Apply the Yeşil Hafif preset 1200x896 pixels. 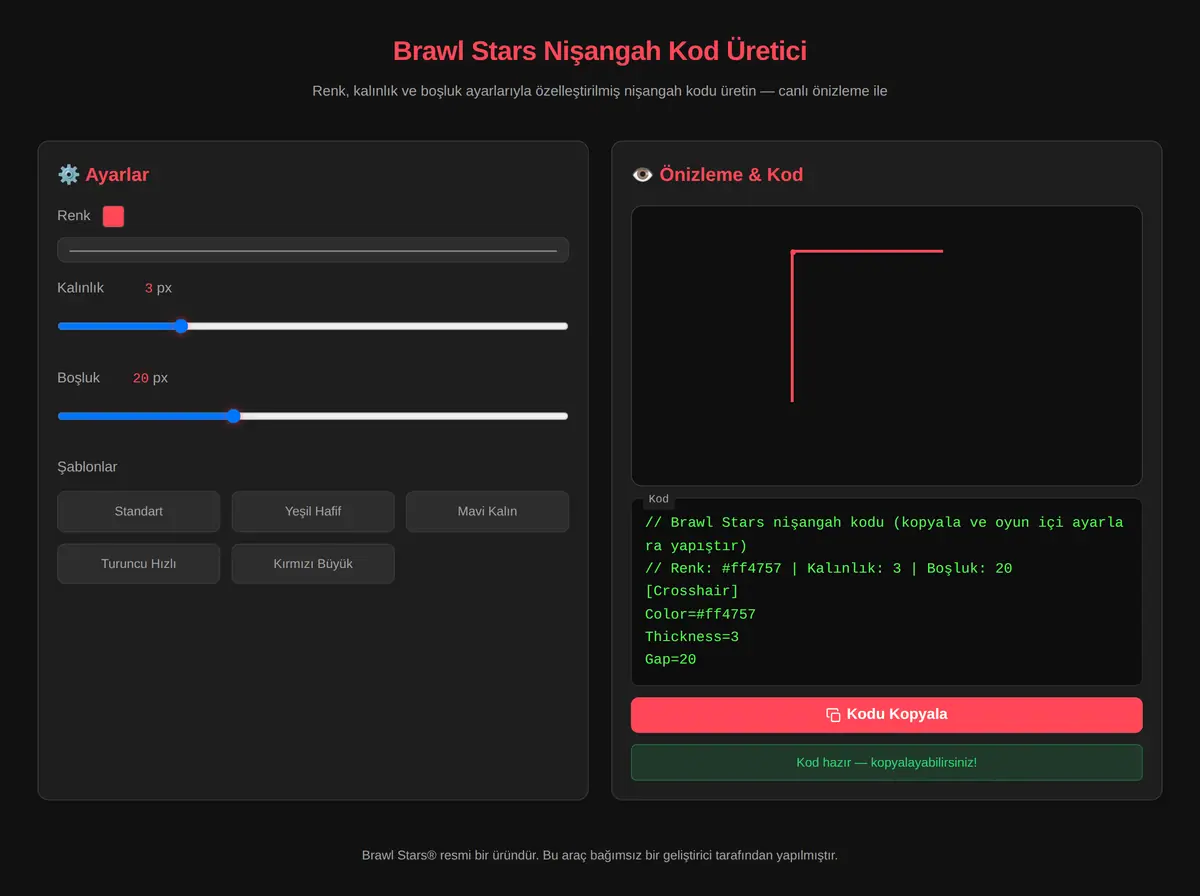[x=313, y=511]
